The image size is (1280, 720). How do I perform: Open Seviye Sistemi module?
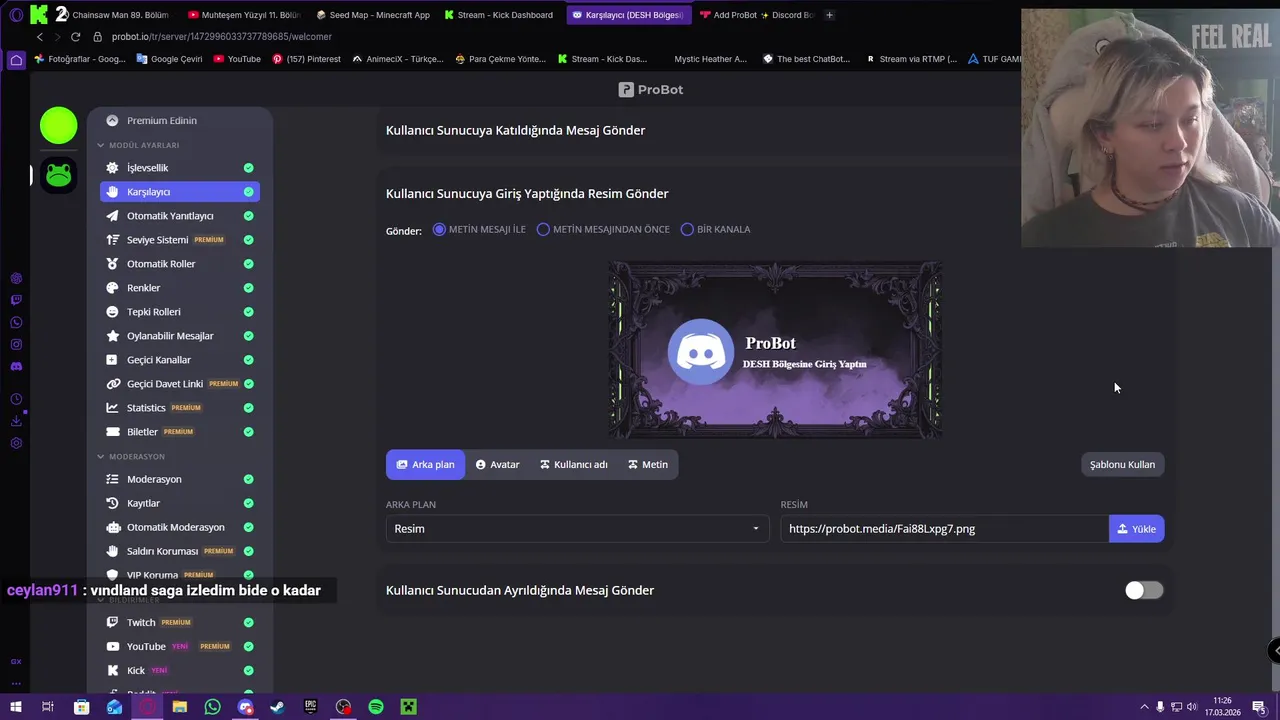[x=179, y=240]
